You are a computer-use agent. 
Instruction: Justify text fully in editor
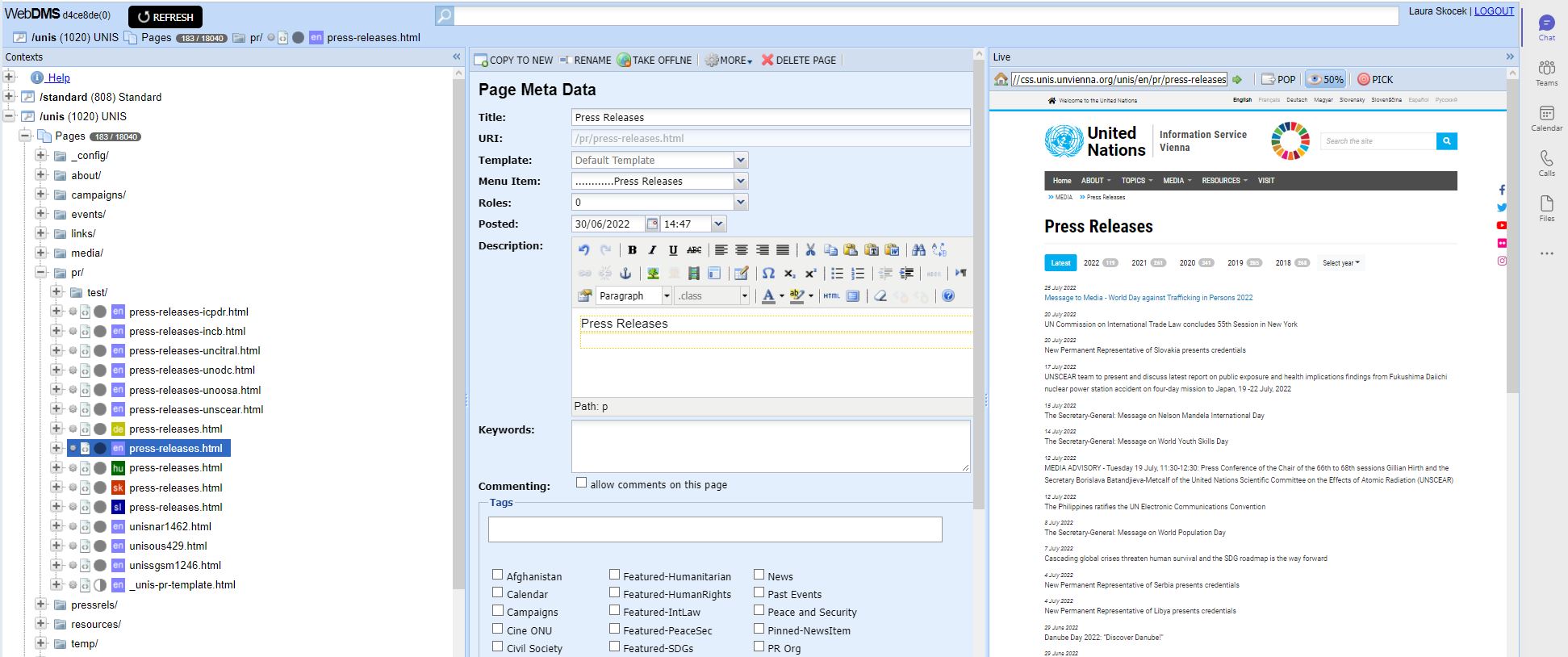pyautogui.click(x=783, y=250)
